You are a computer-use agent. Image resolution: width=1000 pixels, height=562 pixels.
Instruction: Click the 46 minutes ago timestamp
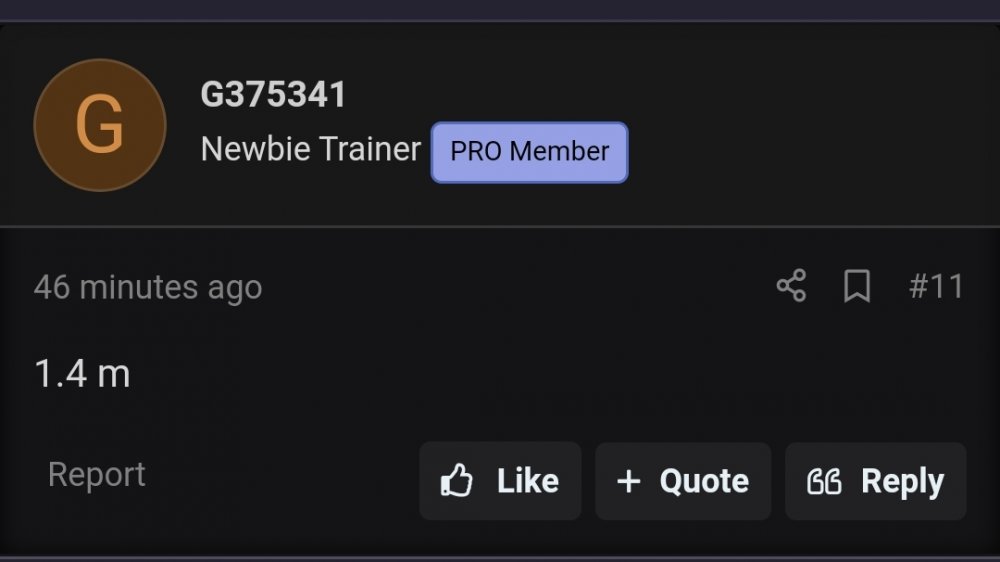pyautogui.click(x=148, y=287)
